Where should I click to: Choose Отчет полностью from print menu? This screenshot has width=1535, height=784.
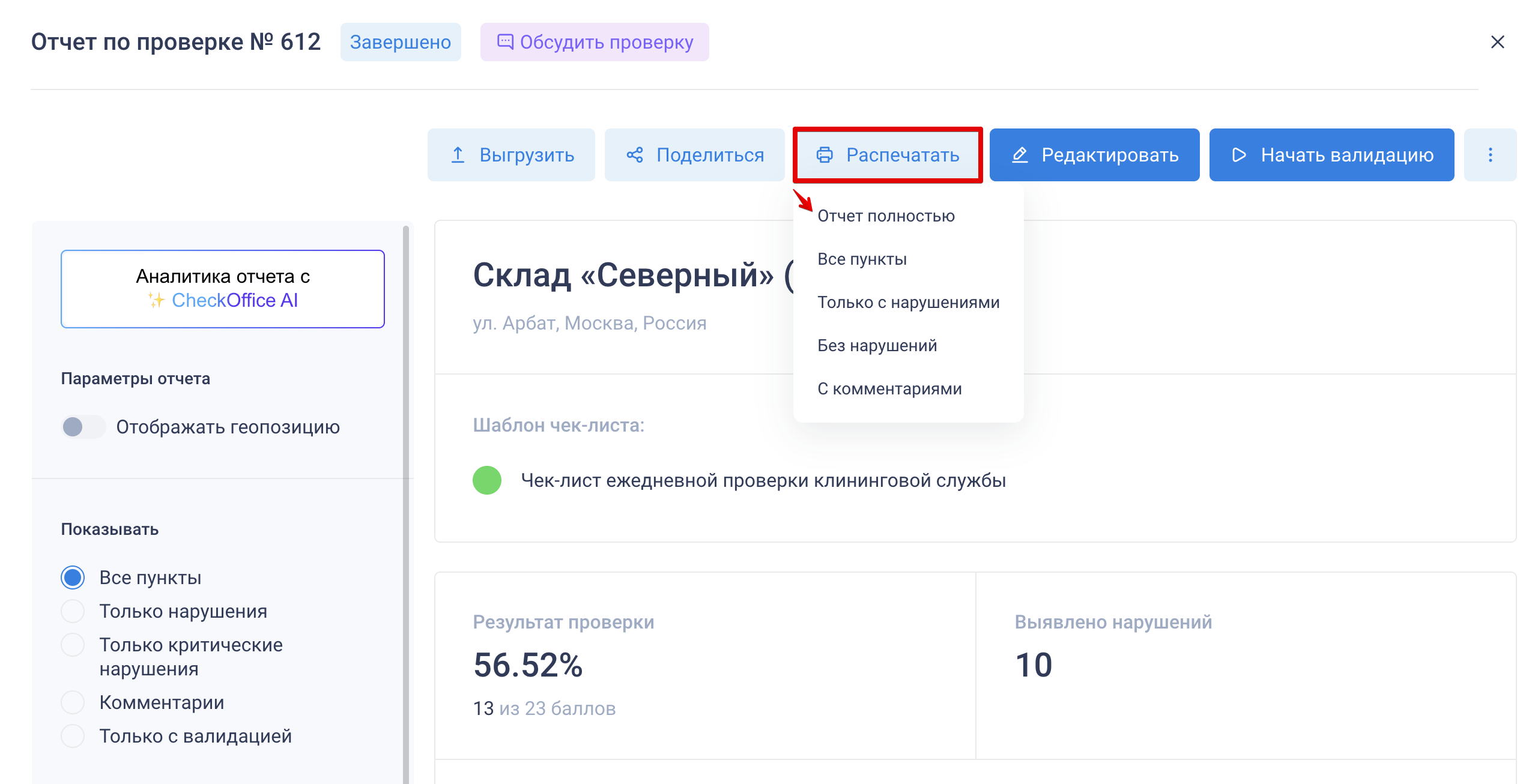[886, 216]
